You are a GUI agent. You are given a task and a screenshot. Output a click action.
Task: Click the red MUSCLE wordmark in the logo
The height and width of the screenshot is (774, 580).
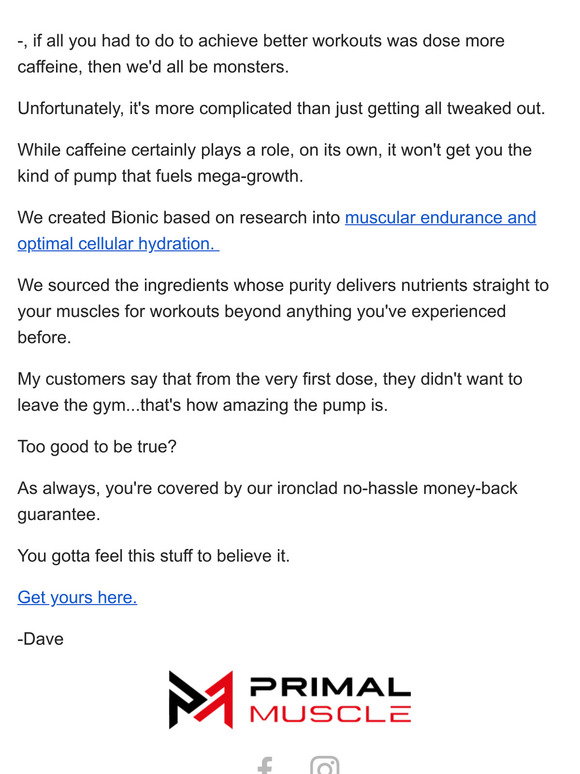point(330,714)
